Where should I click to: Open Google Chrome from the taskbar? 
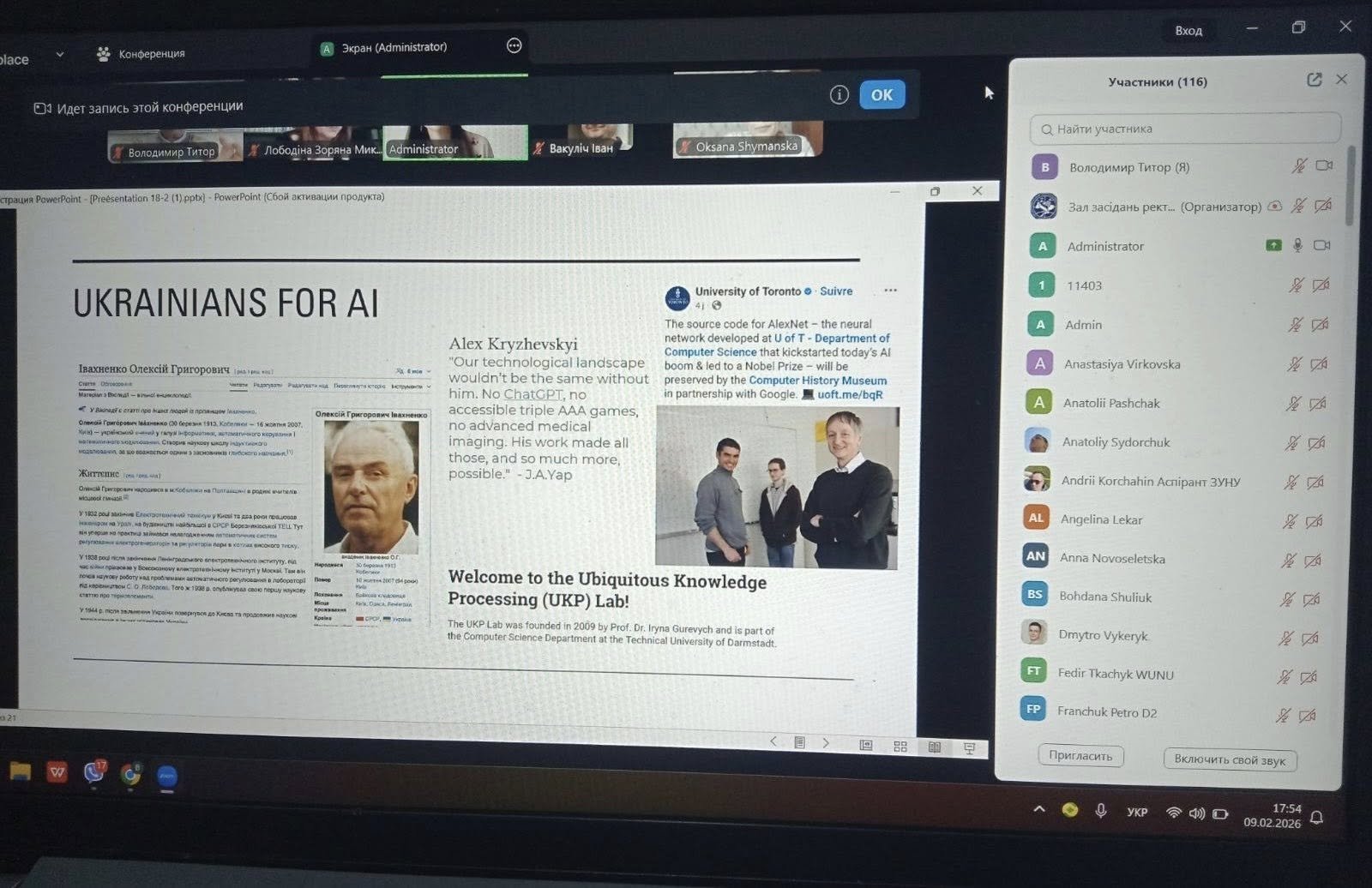(x=130, y=775)
